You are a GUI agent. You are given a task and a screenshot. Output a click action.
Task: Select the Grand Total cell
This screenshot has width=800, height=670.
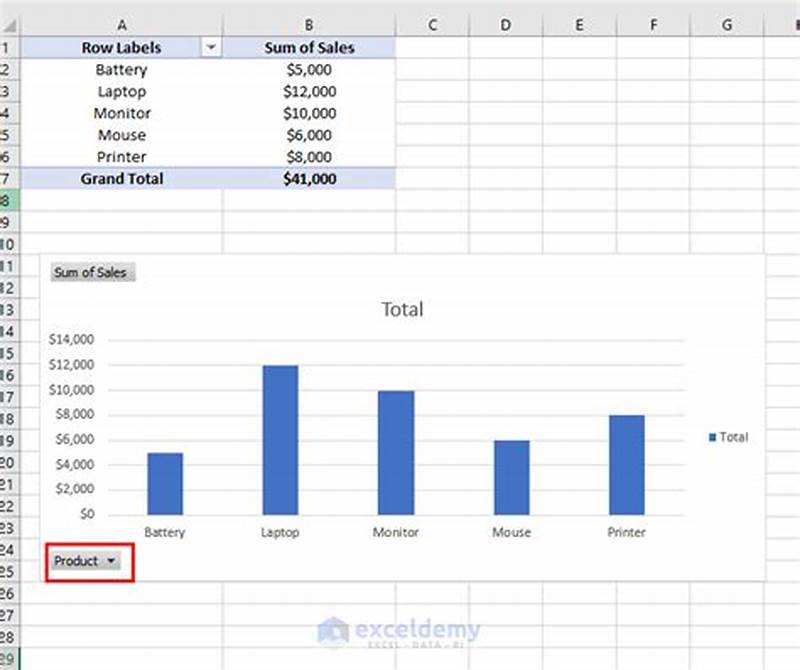click(122, 178)
